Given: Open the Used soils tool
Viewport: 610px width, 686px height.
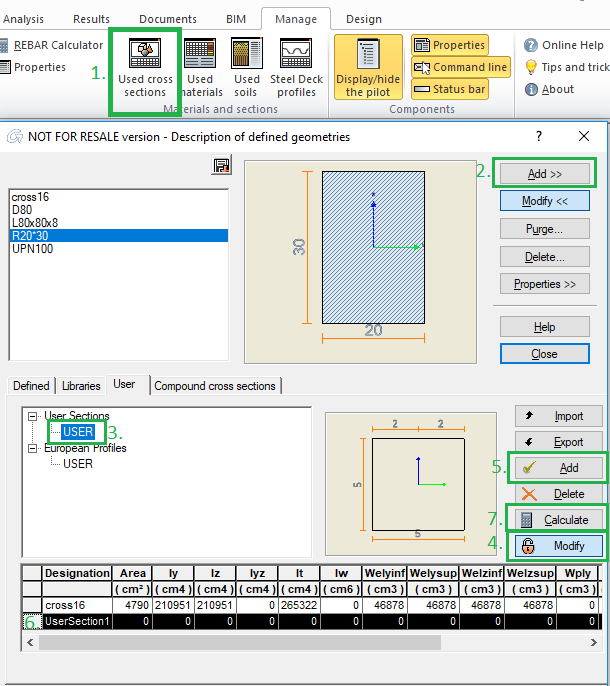Looking at the screenshot, I should pyautogui.click(x=246, y=67).
